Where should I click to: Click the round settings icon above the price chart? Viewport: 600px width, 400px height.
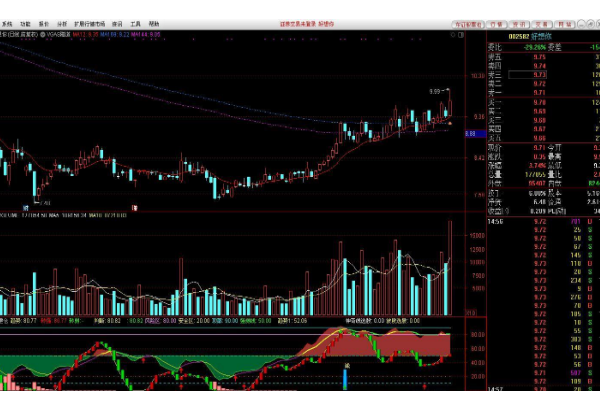tap(453, 35)
